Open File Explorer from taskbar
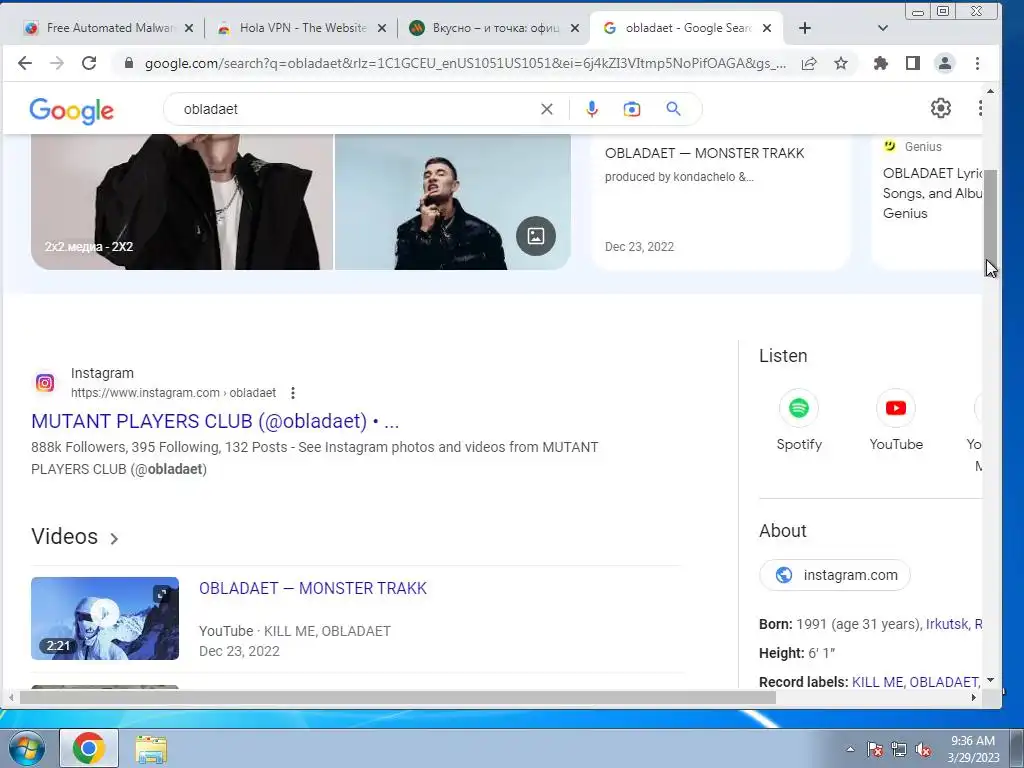1024x768 pixels. tap(151, 749)
